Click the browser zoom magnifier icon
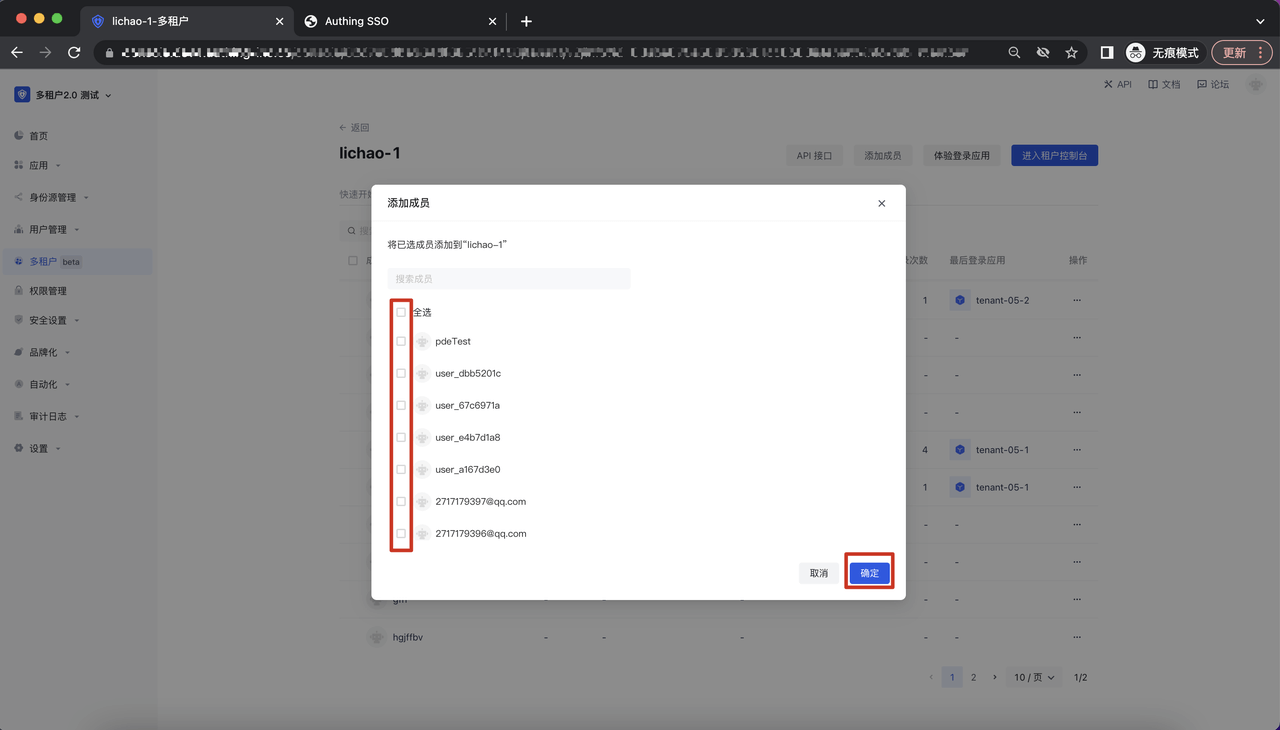The width and height of the screenshot is (1280, 730). 1014,52
